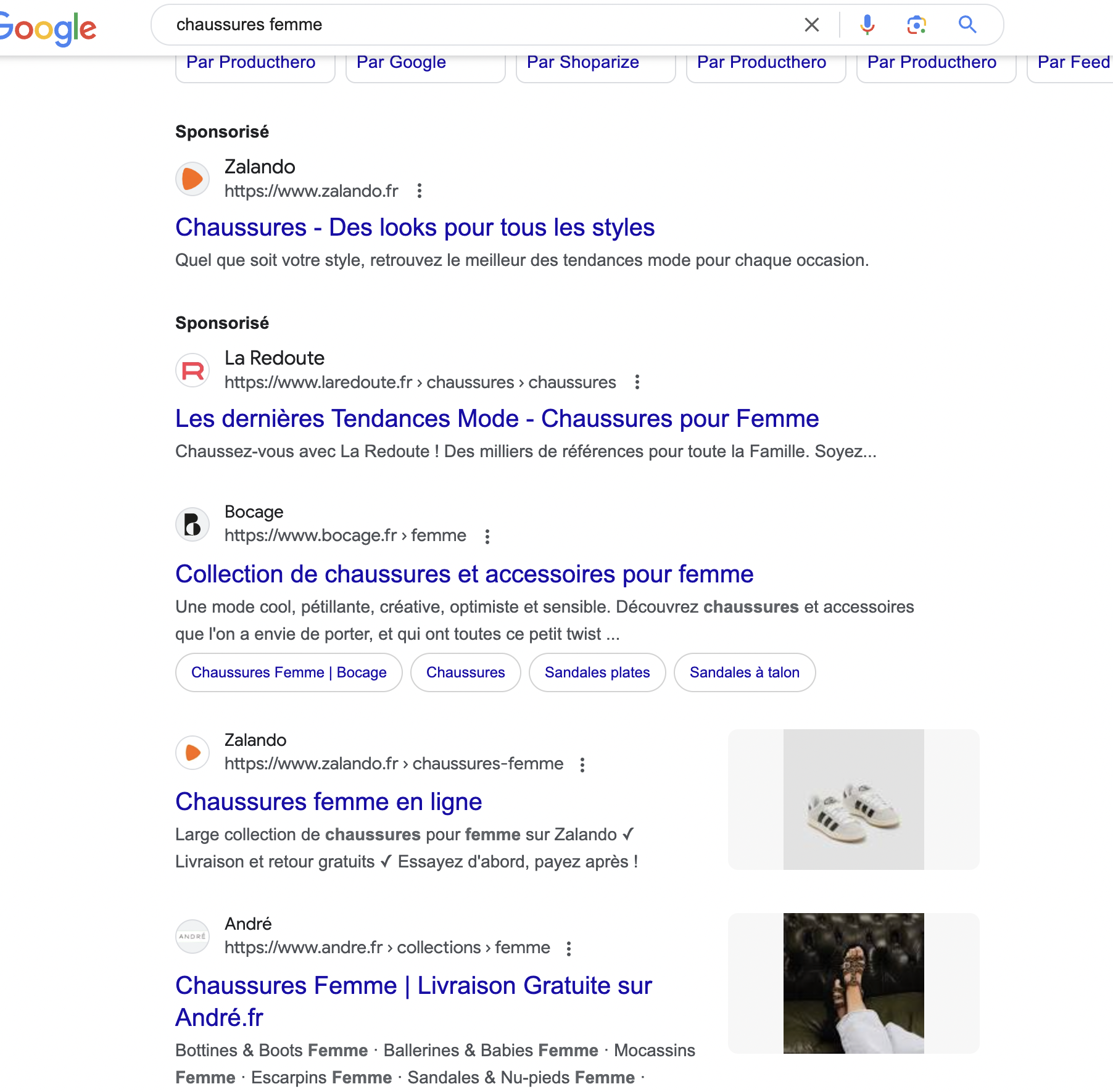Image resolution: width=1113 pixels, height=1092 pixels.
Task: Click the sneakers thumbnail for Zalando result
Action: pyautogui.click(x=854, y=800)
